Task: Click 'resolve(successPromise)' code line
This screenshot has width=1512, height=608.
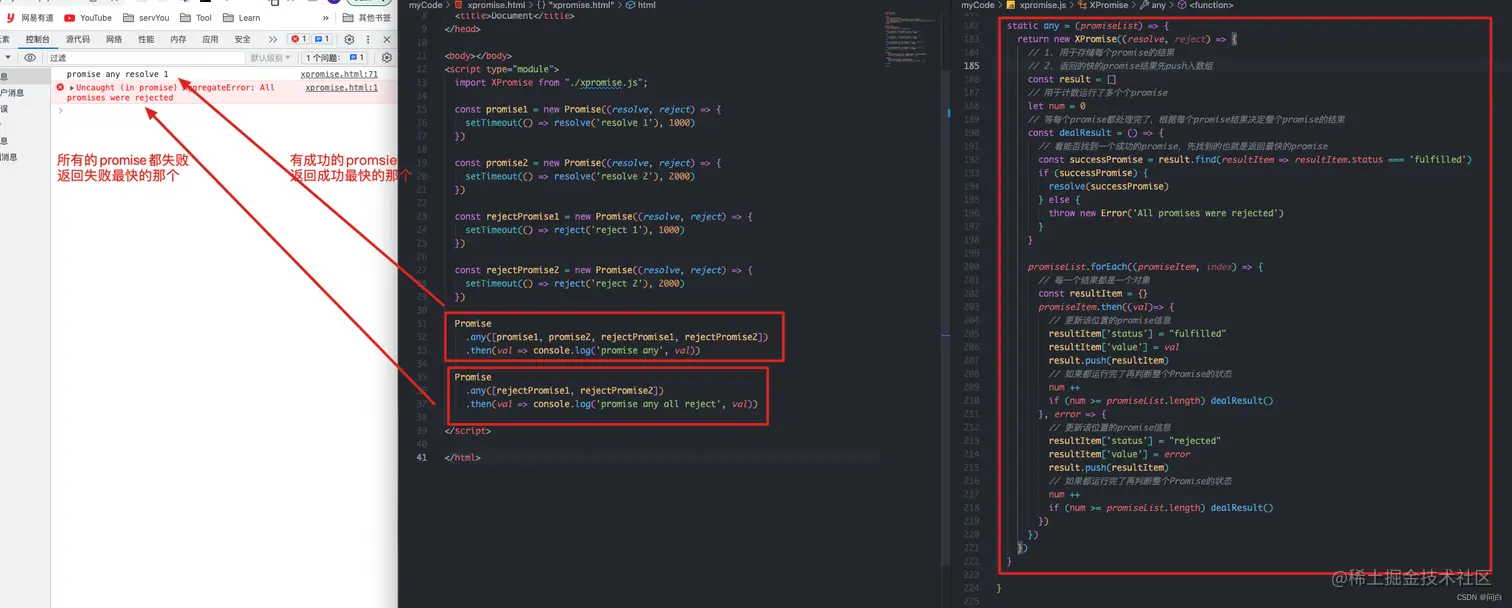Action: 1108,186
